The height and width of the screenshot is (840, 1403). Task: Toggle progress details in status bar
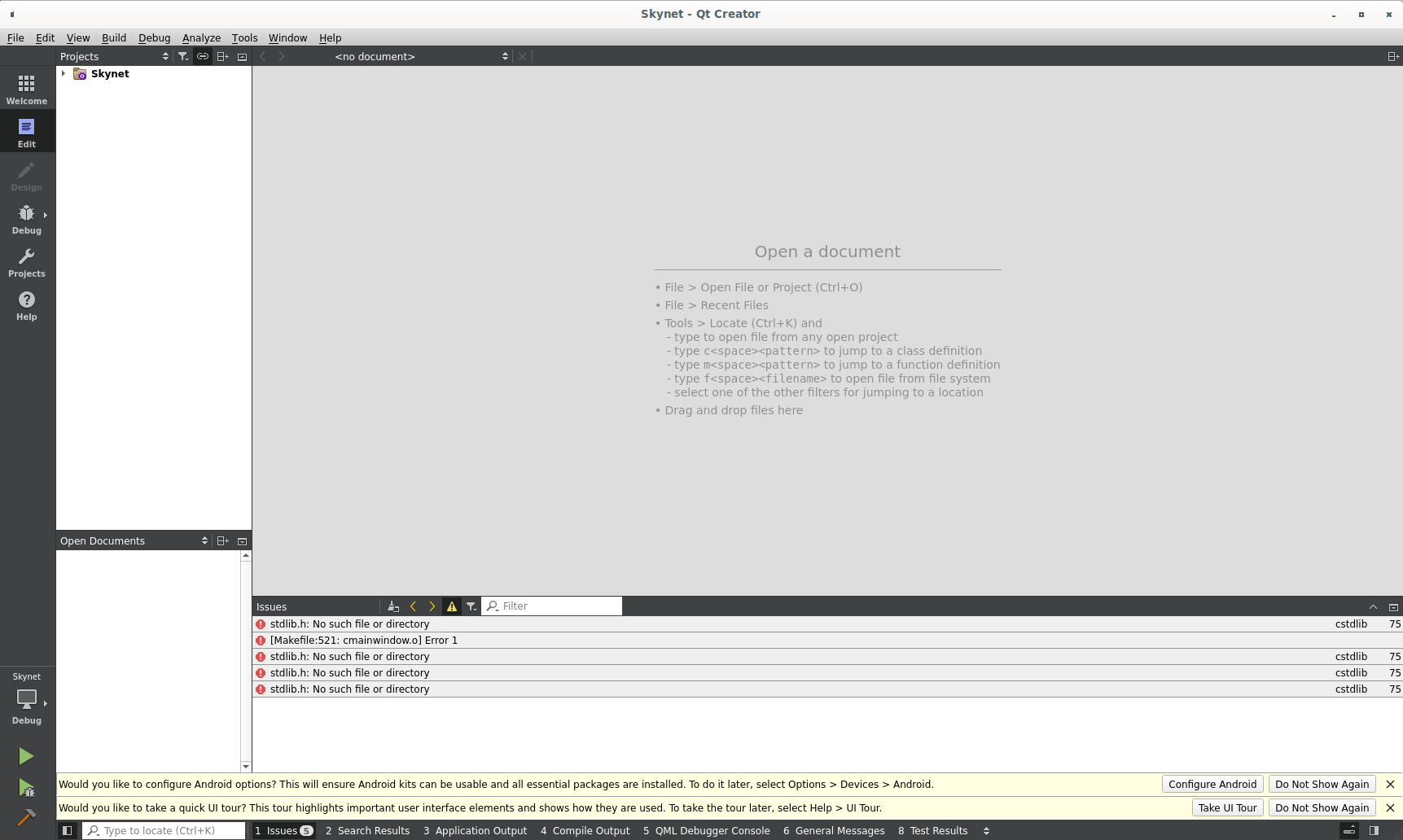click(1349, 830)
